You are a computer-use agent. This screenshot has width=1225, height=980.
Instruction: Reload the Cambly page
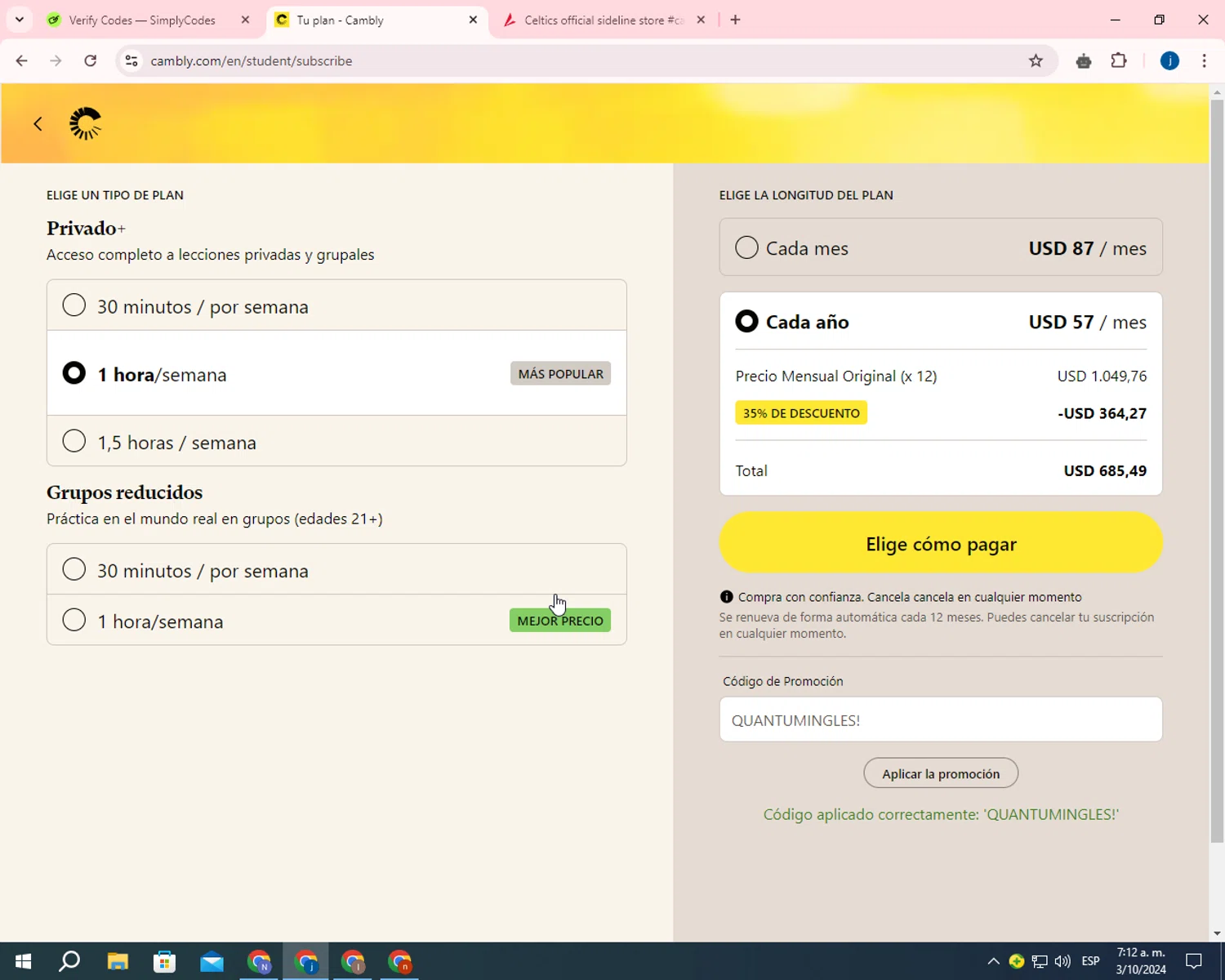coord(91,60)
